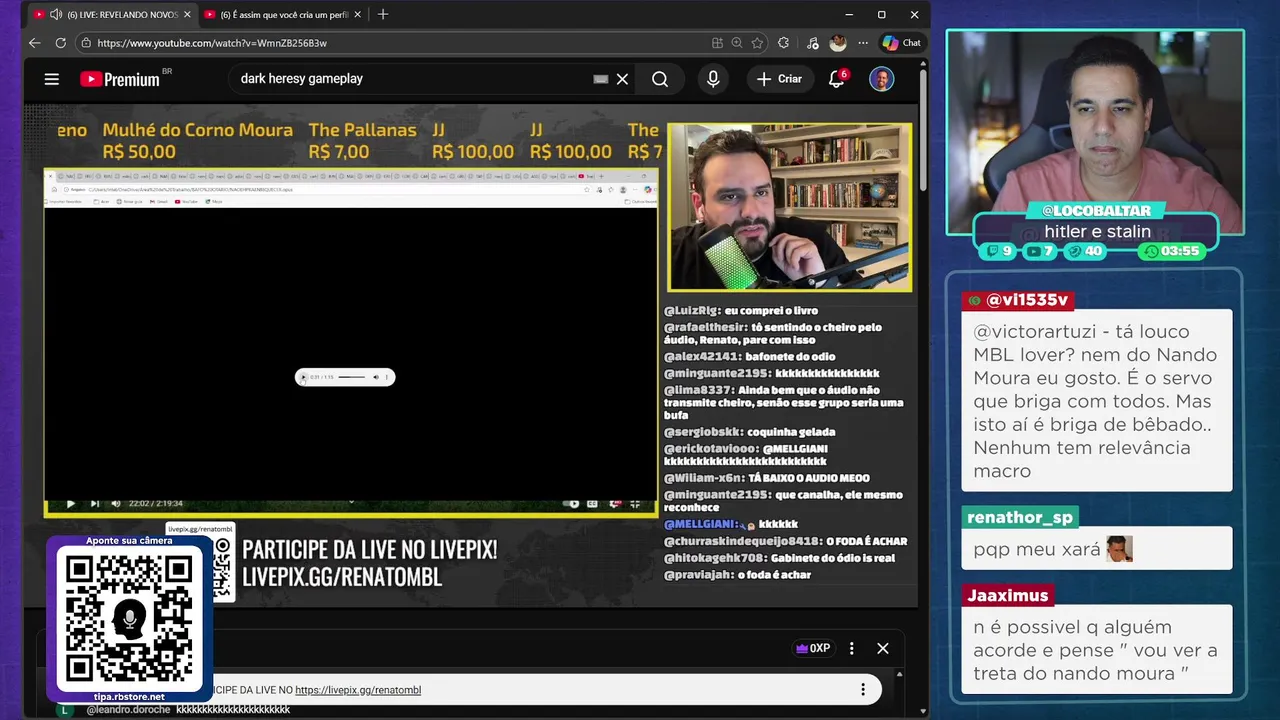Open the on-screen keyboard icon in search
1280x720 pixels.
pos(601,79)
